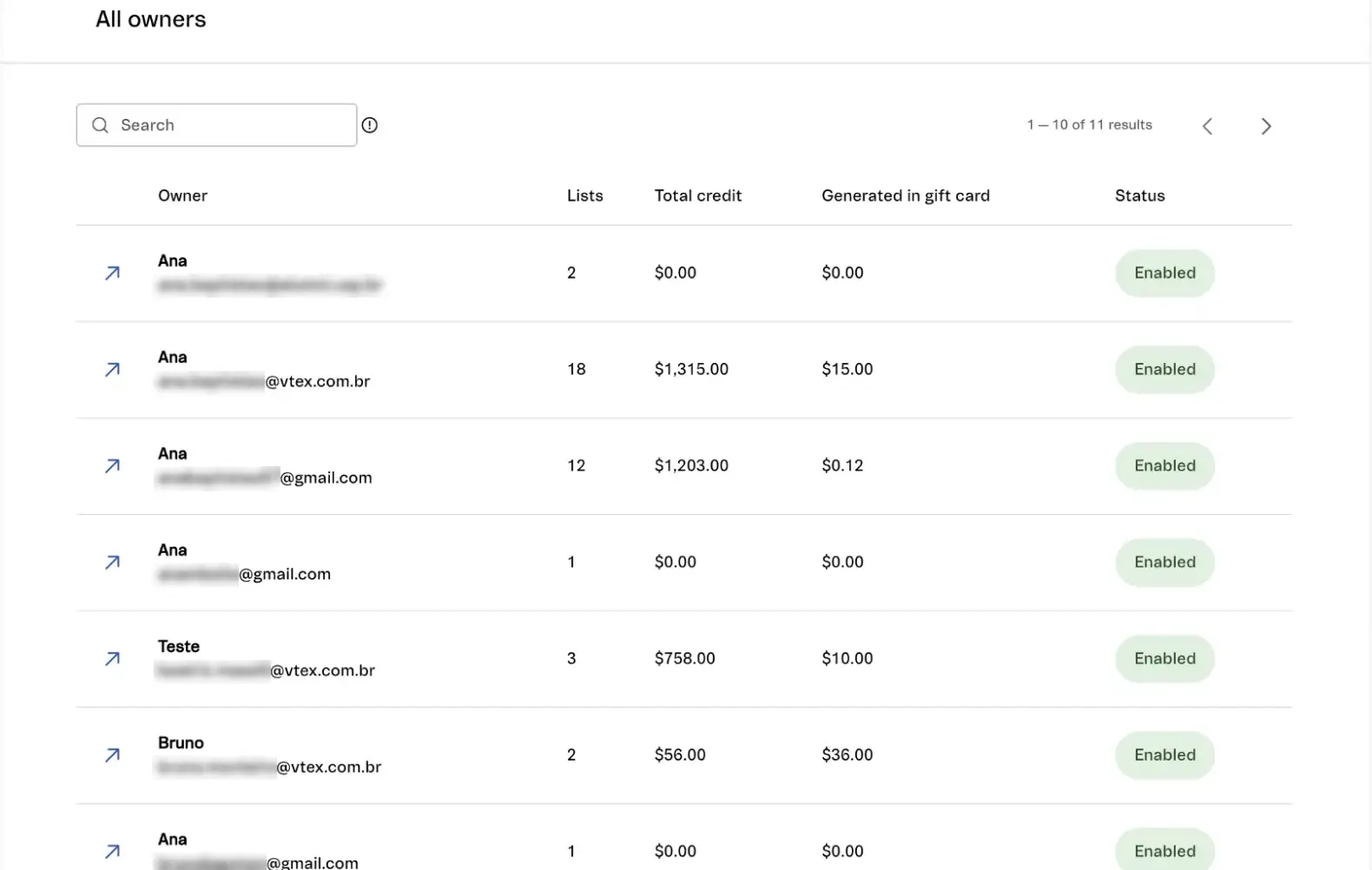Screen dimensions: 1372x870
Task: Click arrow icon for Ana with 18 lists
Action: tap(112, 370)
